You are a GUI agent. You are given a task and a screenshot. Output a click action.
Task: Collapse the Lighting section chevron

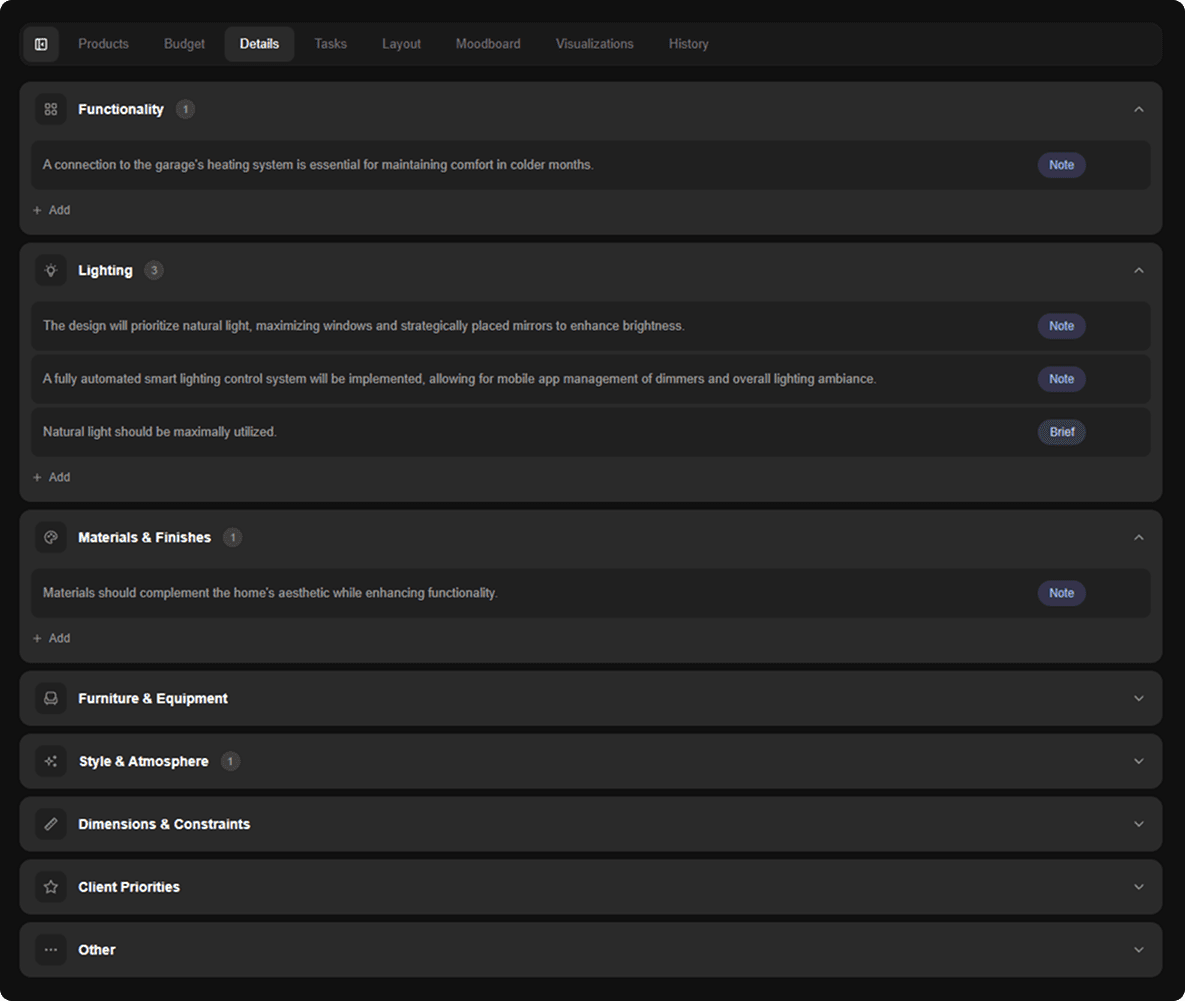pyautogui.click(x=1138, y=270)
